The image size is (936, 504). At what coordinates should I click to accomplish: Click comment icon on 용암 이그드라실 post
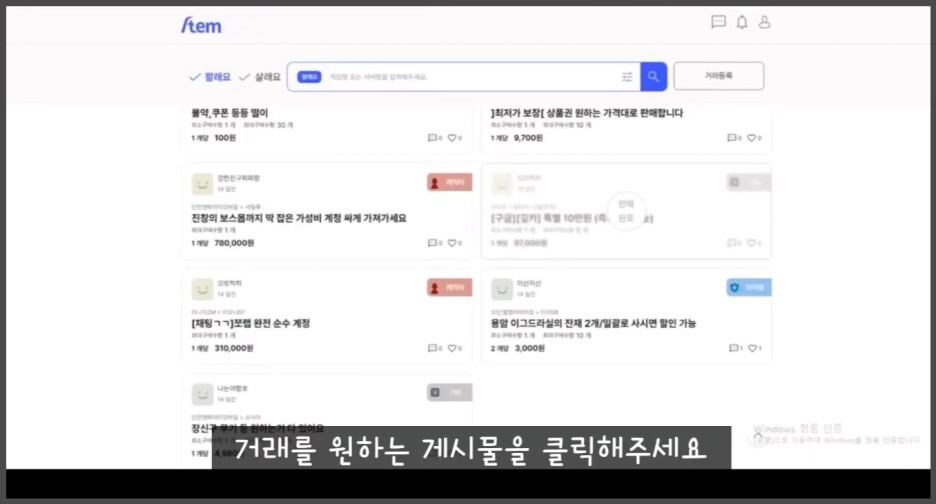(x=733, y=348)
